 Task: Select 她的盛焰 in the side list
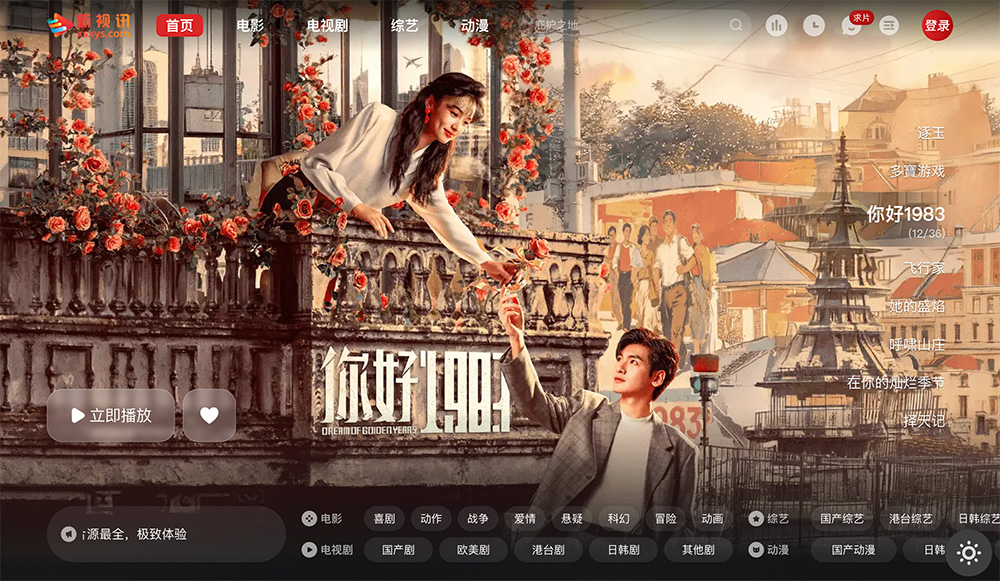(916, 306)
